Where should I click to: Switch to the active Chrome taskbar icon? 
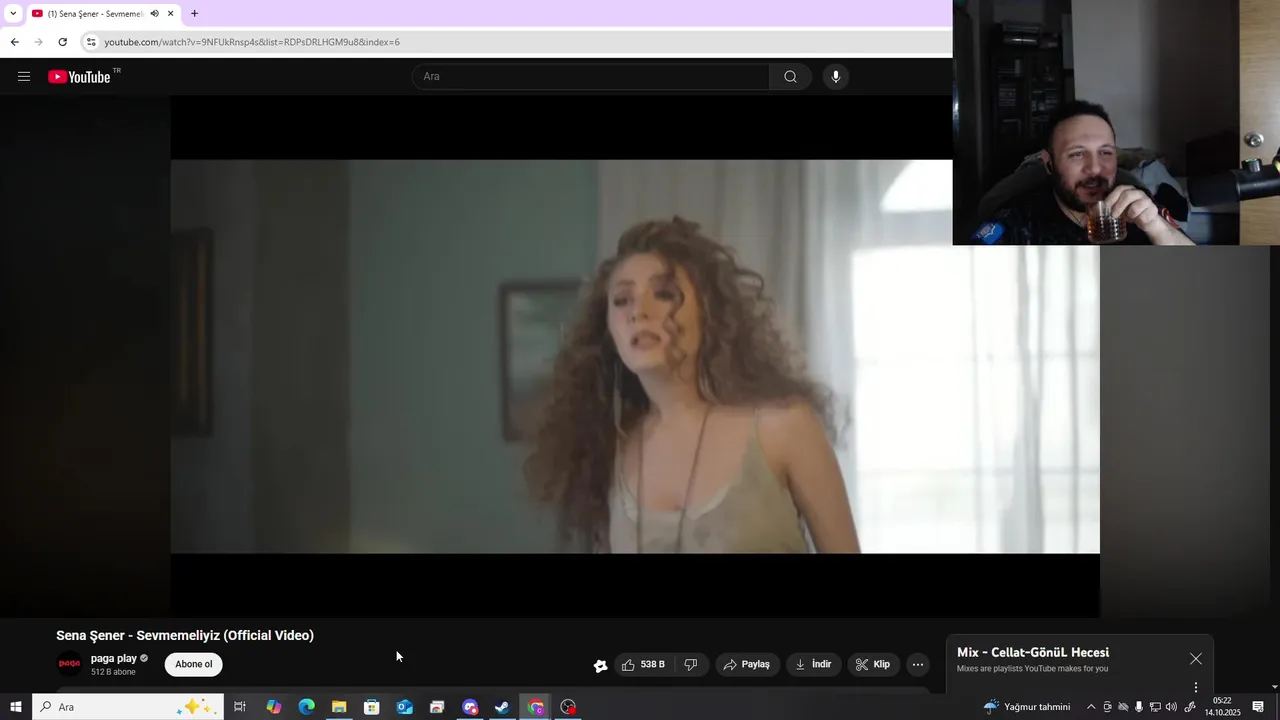point(536,707)
